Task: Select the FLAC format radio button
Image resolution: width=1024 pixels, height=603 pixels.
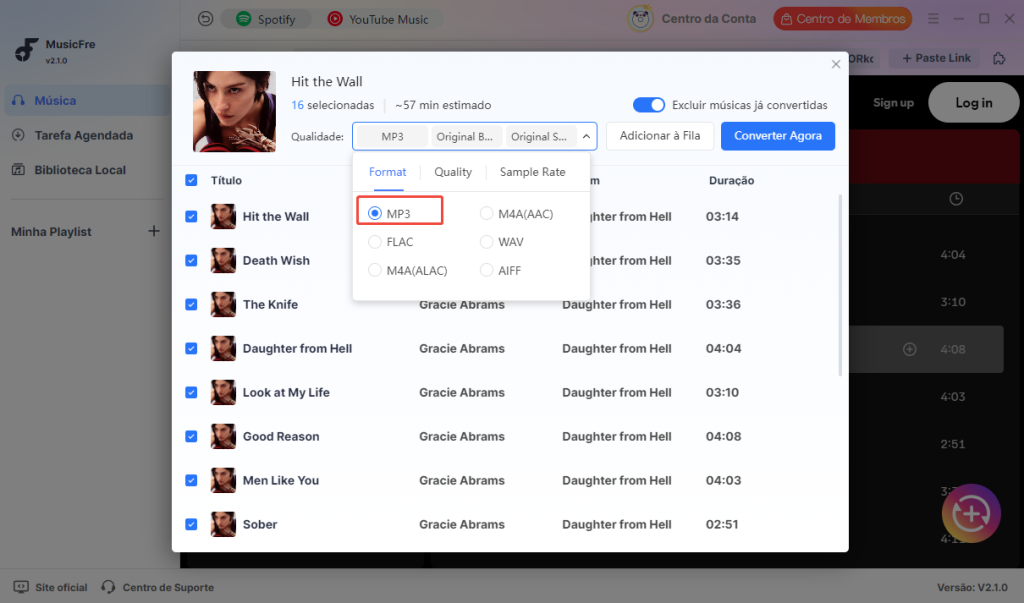Action: tap(374, 242)
